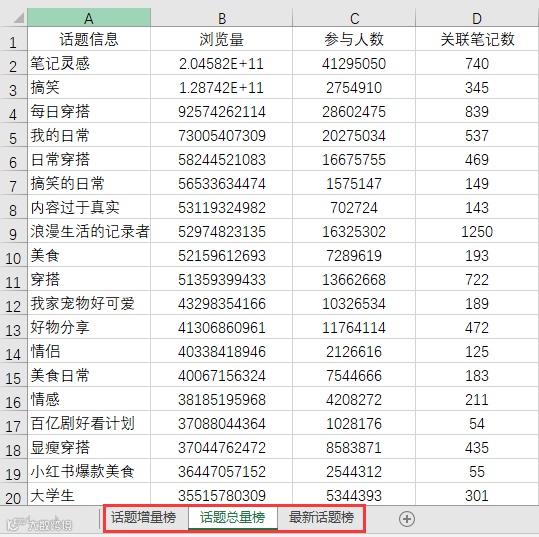Viewport: 539px width, 537px height.
Task: Click the value 56533634474
Action: [x=222, y=184]
